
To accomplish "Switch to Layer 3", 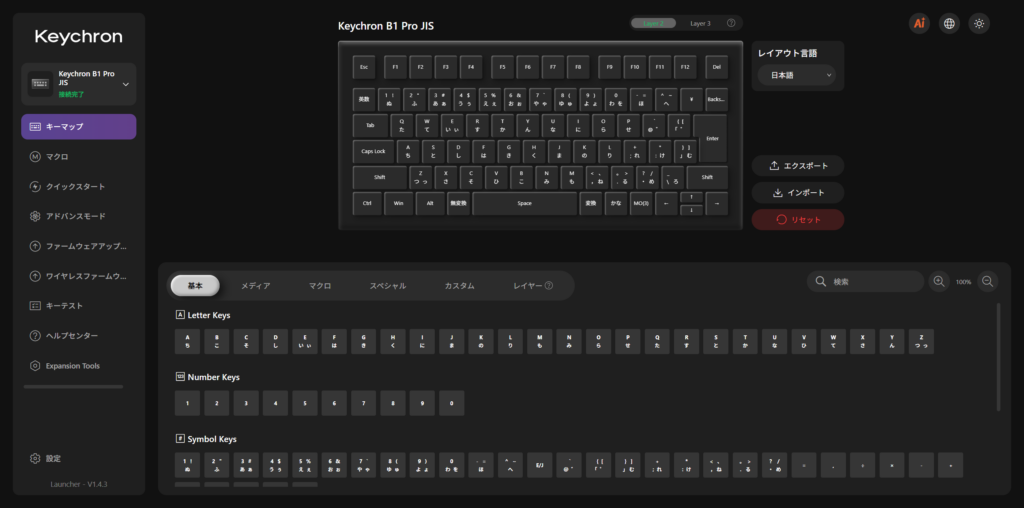I will point(700,24).
